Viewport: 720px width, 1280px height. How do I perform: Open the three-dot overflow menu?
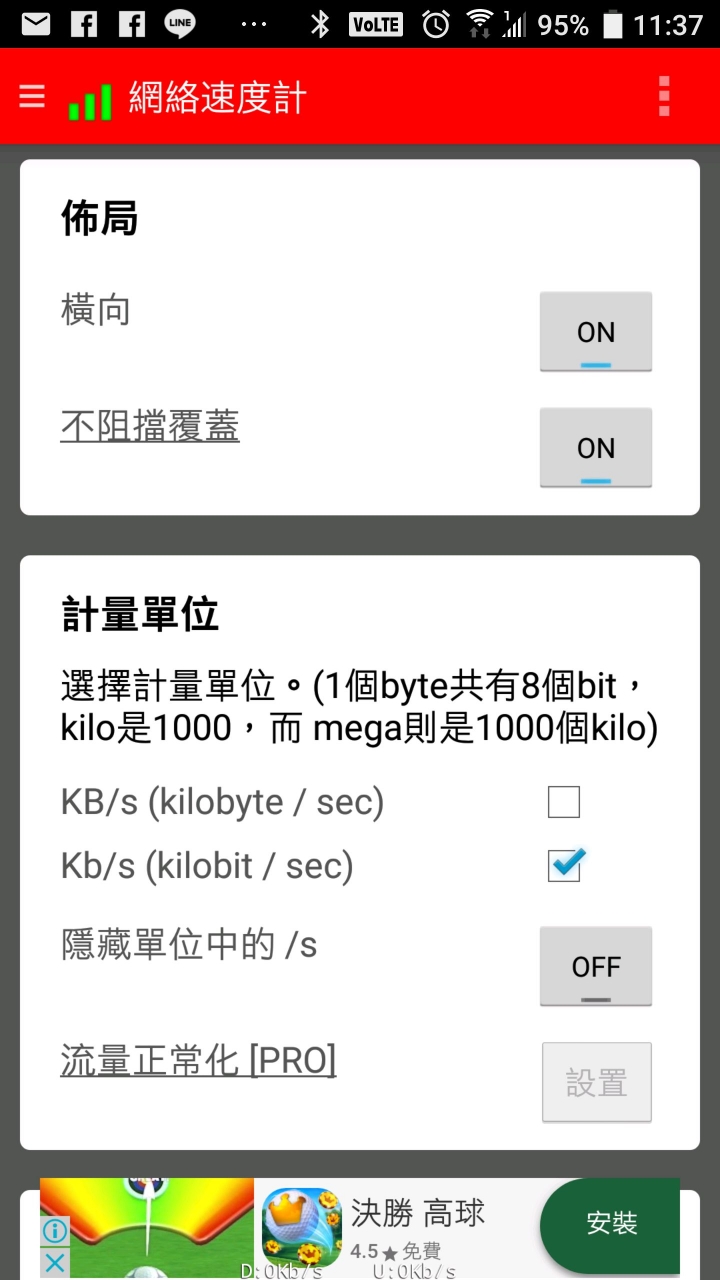pos(664,97)
